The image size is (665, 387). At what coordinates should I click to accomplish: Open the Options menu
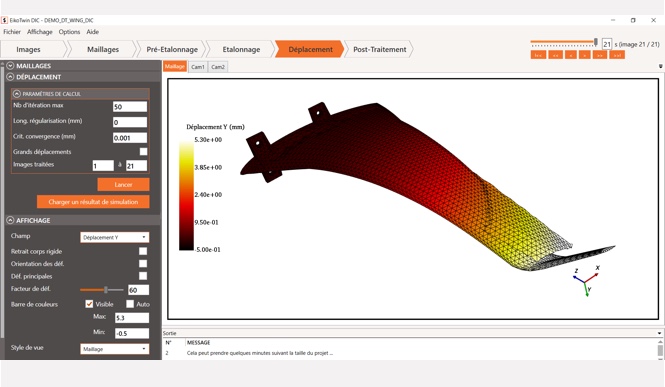[69, 32]
